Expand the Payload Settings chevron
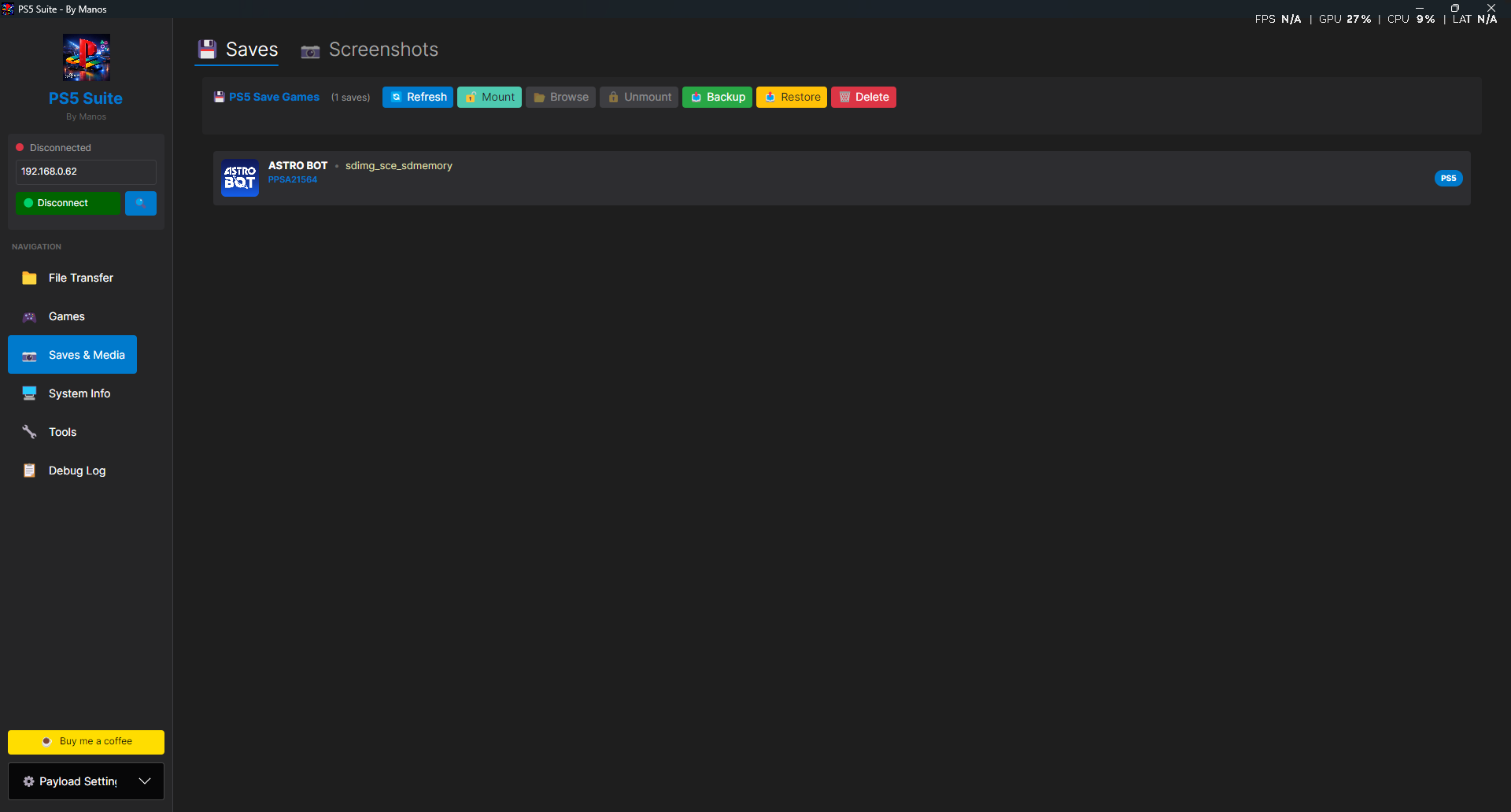This screenshot has width=1511, height=812. coord(145,781)
